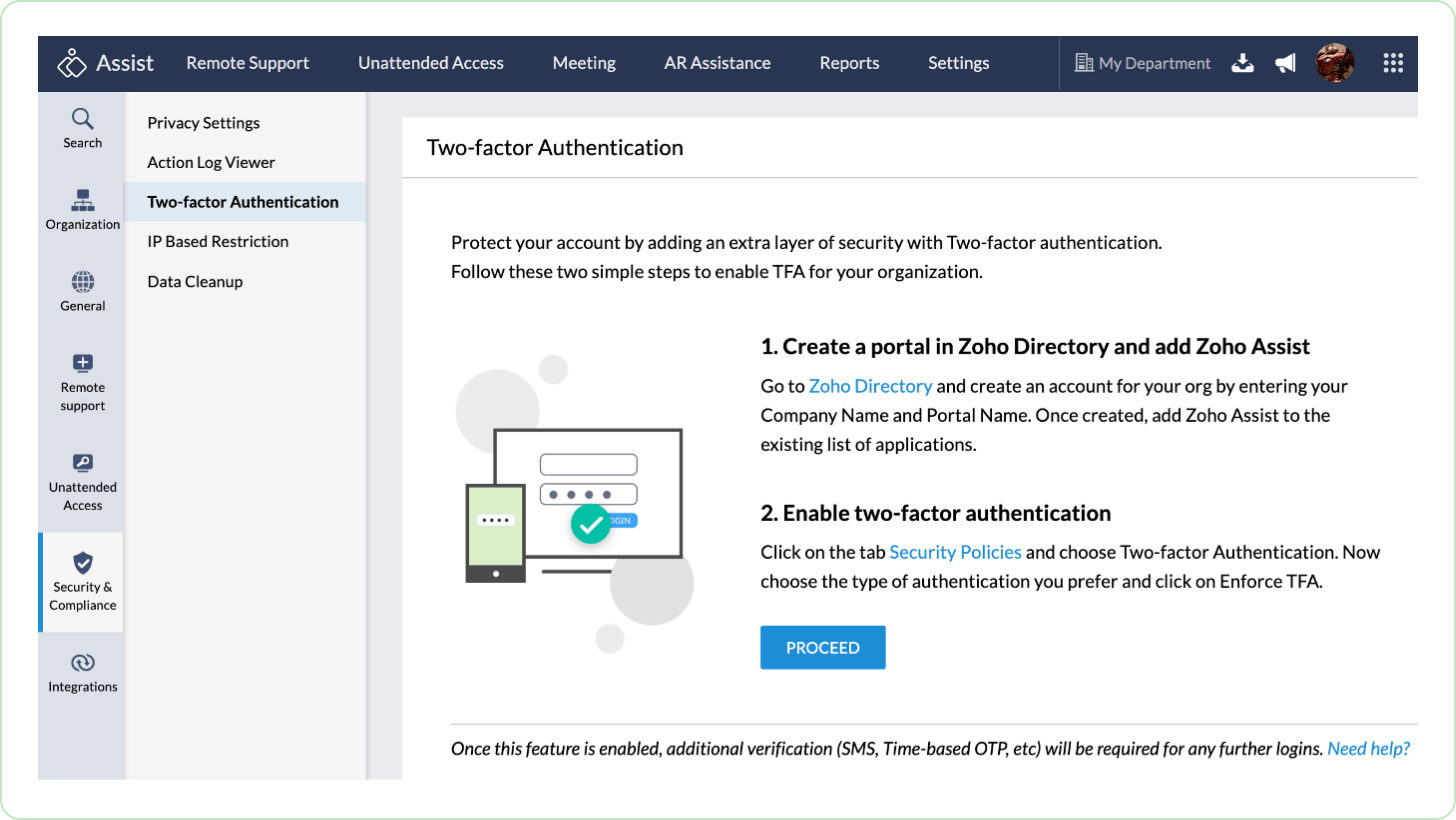Click the Two-factor Authentication page heading
The height and width of the screenshot is (820, 1456).
tap(555, 148)
